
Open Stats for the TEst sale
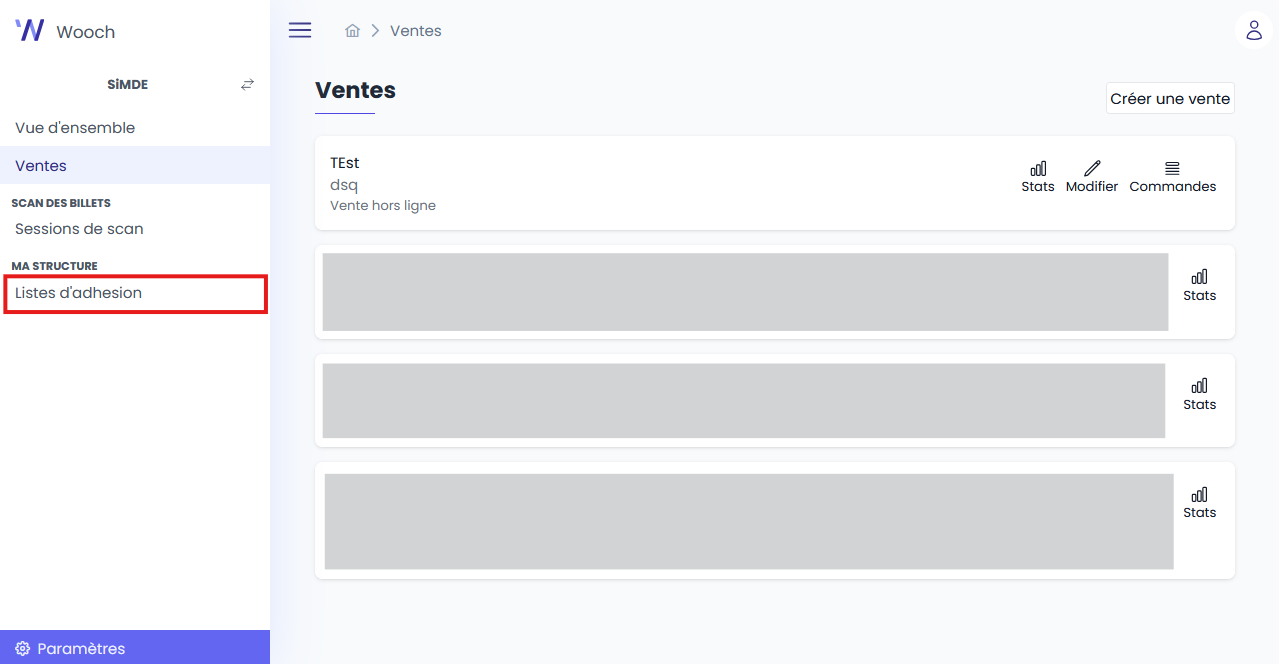(x=1038, y=177)
